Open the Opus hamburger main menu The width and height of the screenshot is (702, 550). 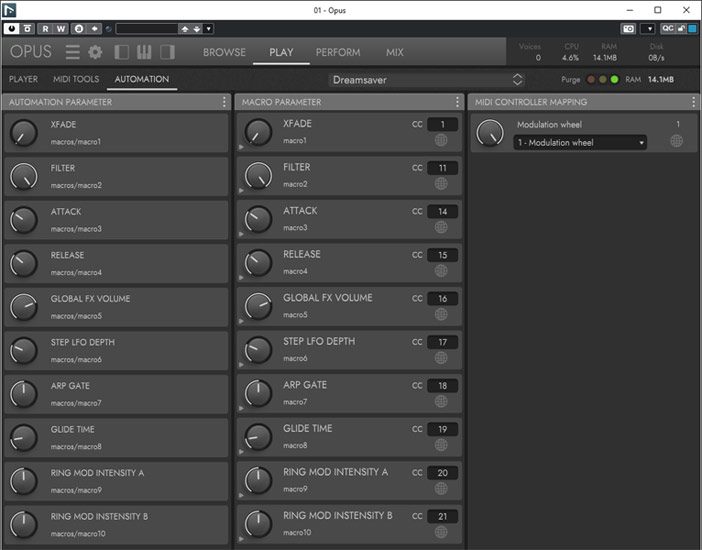coord(73,52)
